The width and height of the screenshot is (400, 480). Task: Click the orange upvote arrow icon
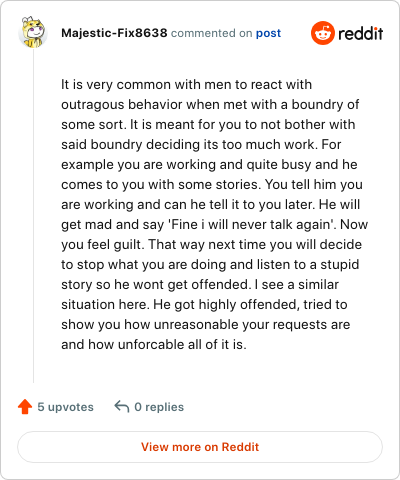pos(25,407)
